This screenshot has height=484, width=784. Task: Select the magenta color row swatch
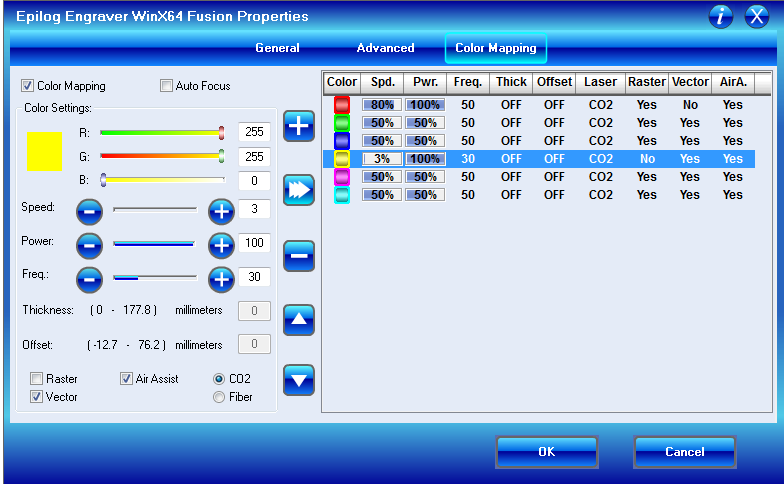pyautogui.click(x=342, y=177)
